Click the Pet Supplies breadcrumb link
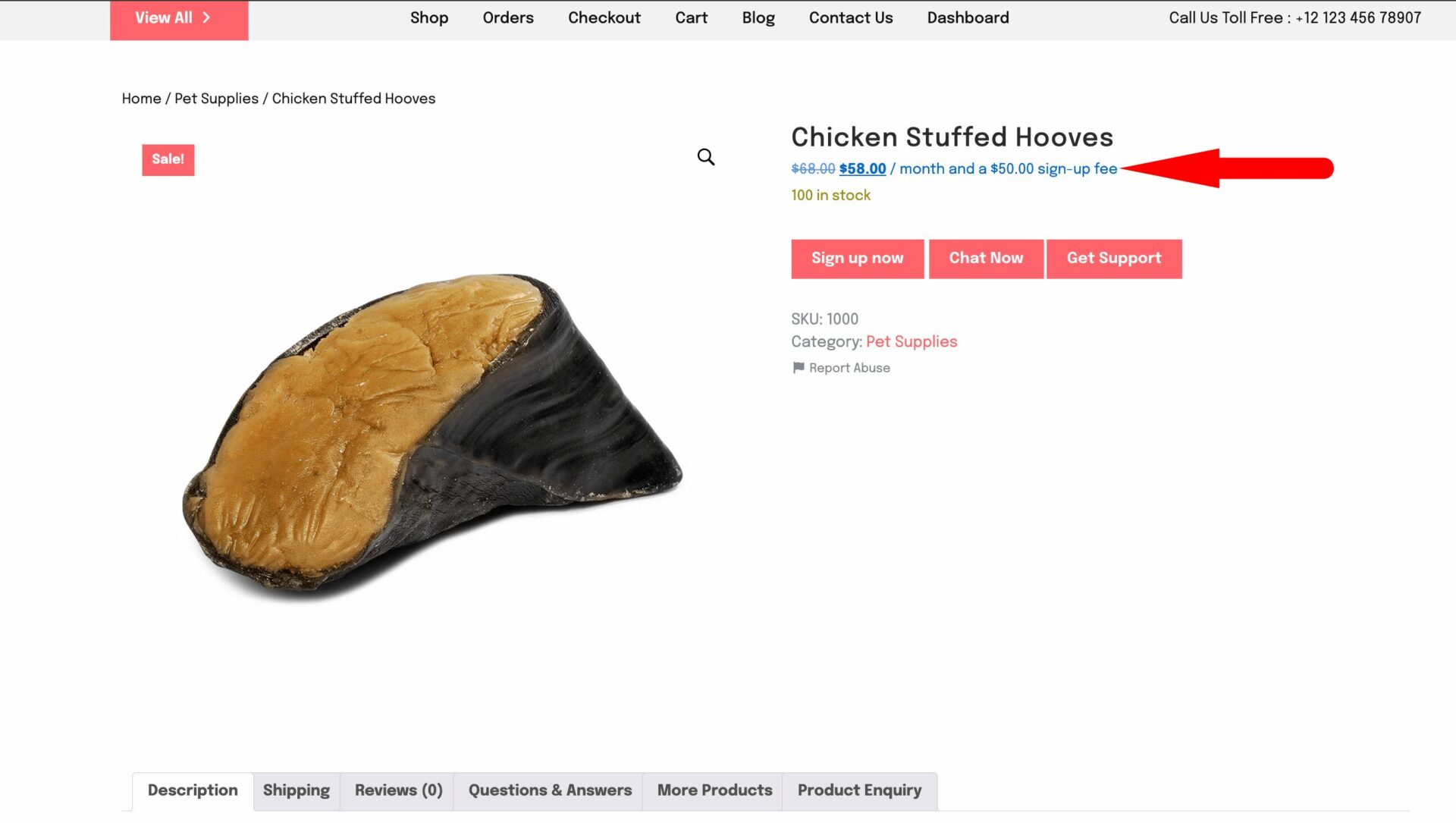The height and width of the screenshot is (823, 1456). point(216,99)
